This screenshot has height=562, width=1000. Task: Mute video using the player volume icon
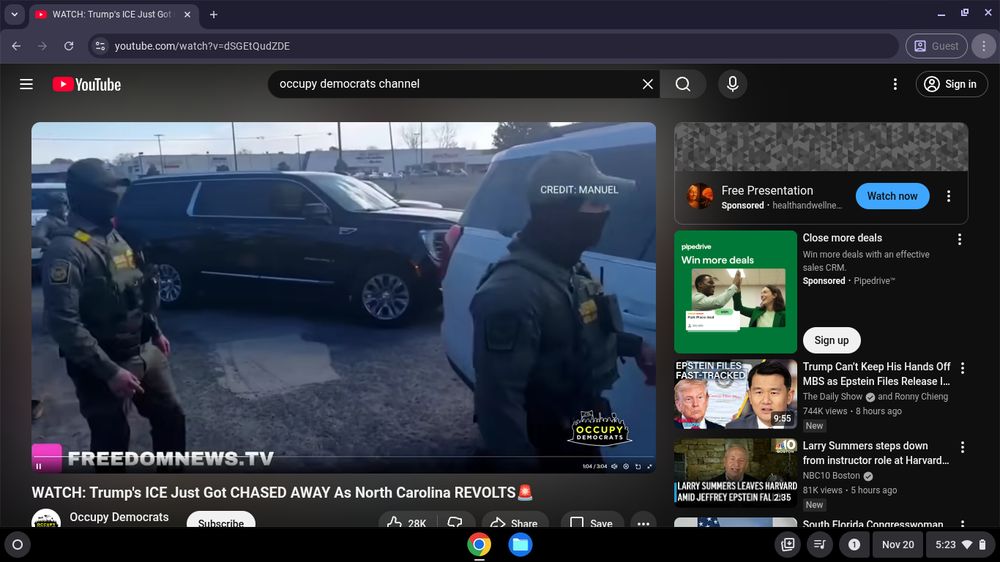coord(614,466)
